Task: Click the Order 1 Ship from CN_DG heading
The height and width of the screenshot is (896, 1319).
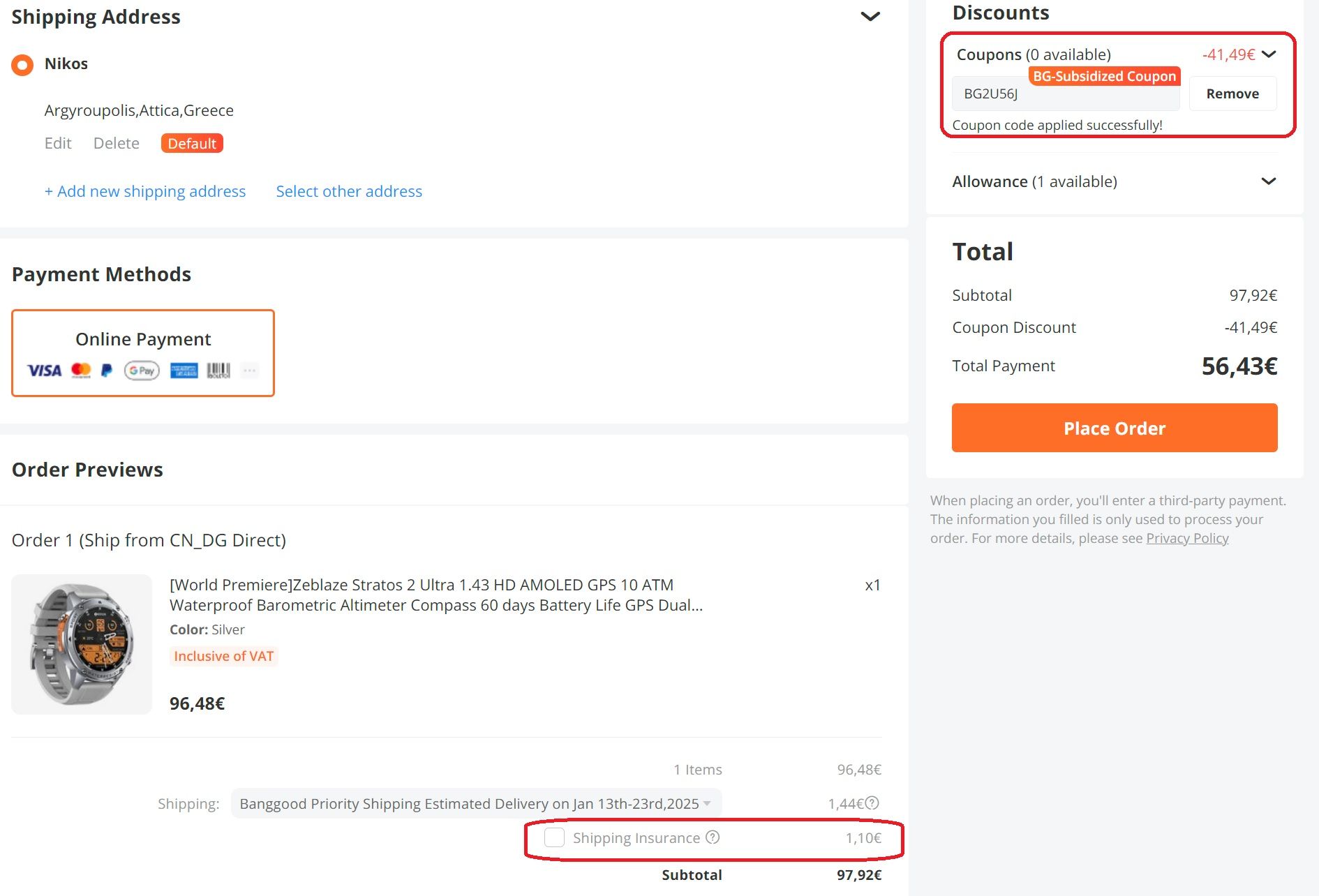Action: (x=149, y=540)
